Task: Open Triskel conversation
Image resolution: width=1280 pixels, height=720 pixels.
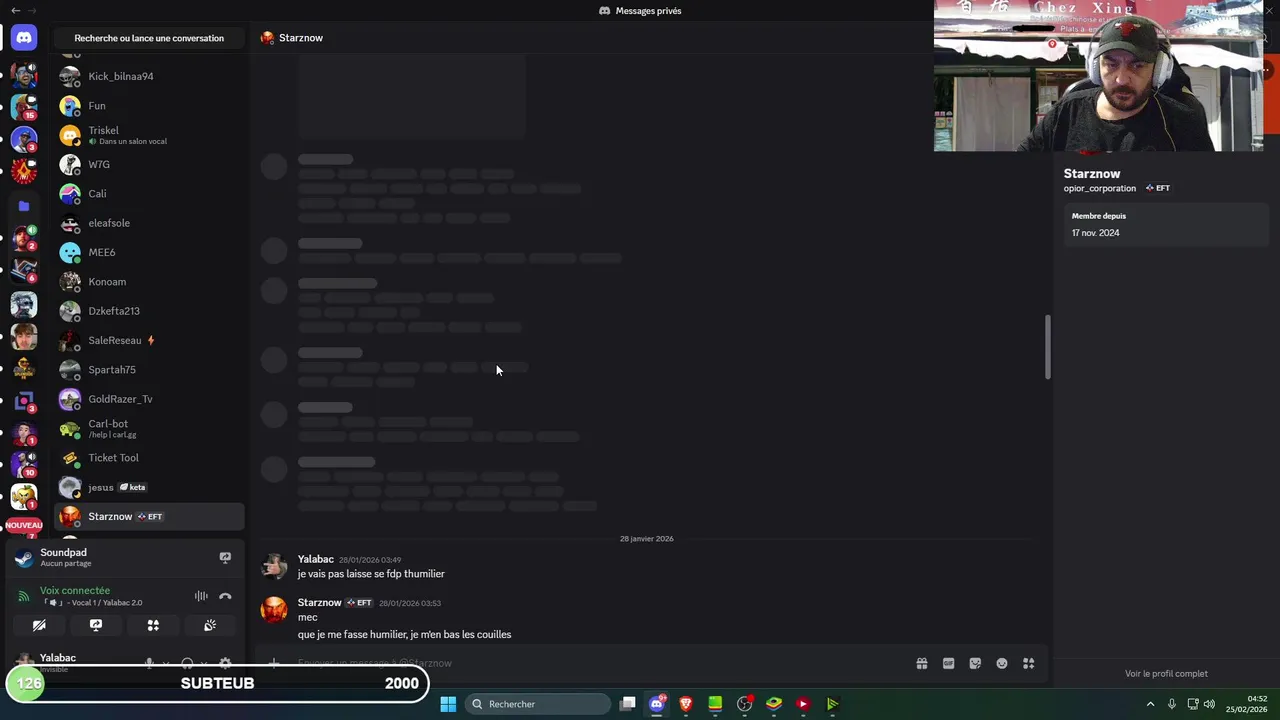Action: click(149, 135)
